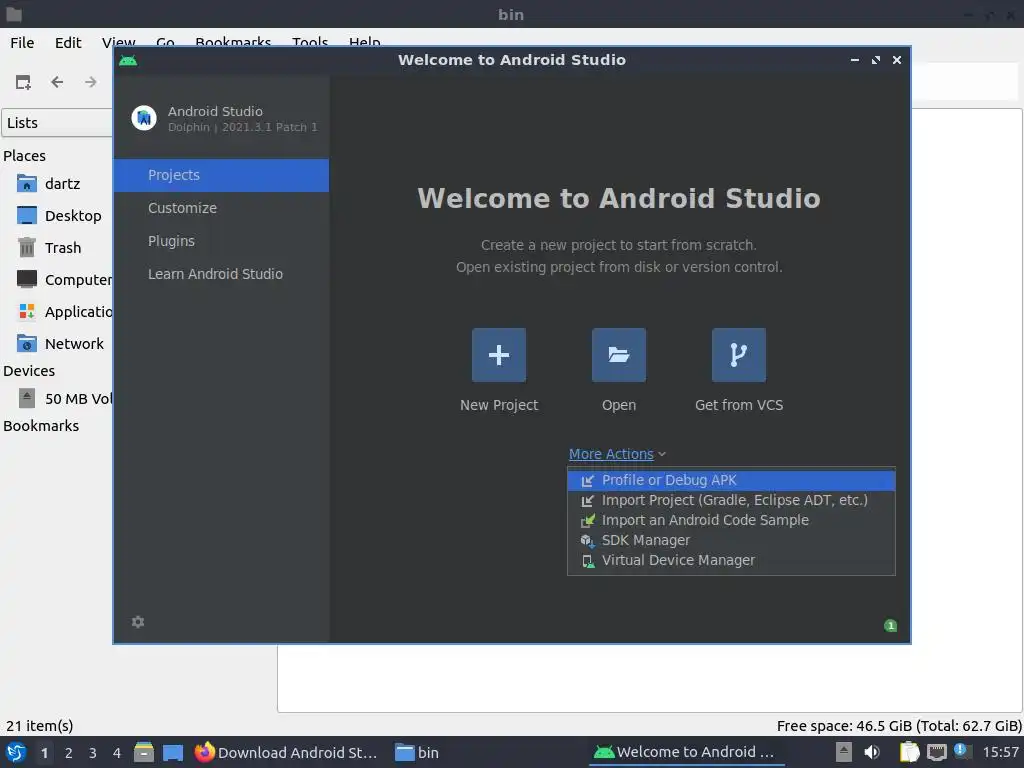Click forward arrow in file manager toolbar
The width and height of the screenshot is (1024, 768).
click(90, 82)
